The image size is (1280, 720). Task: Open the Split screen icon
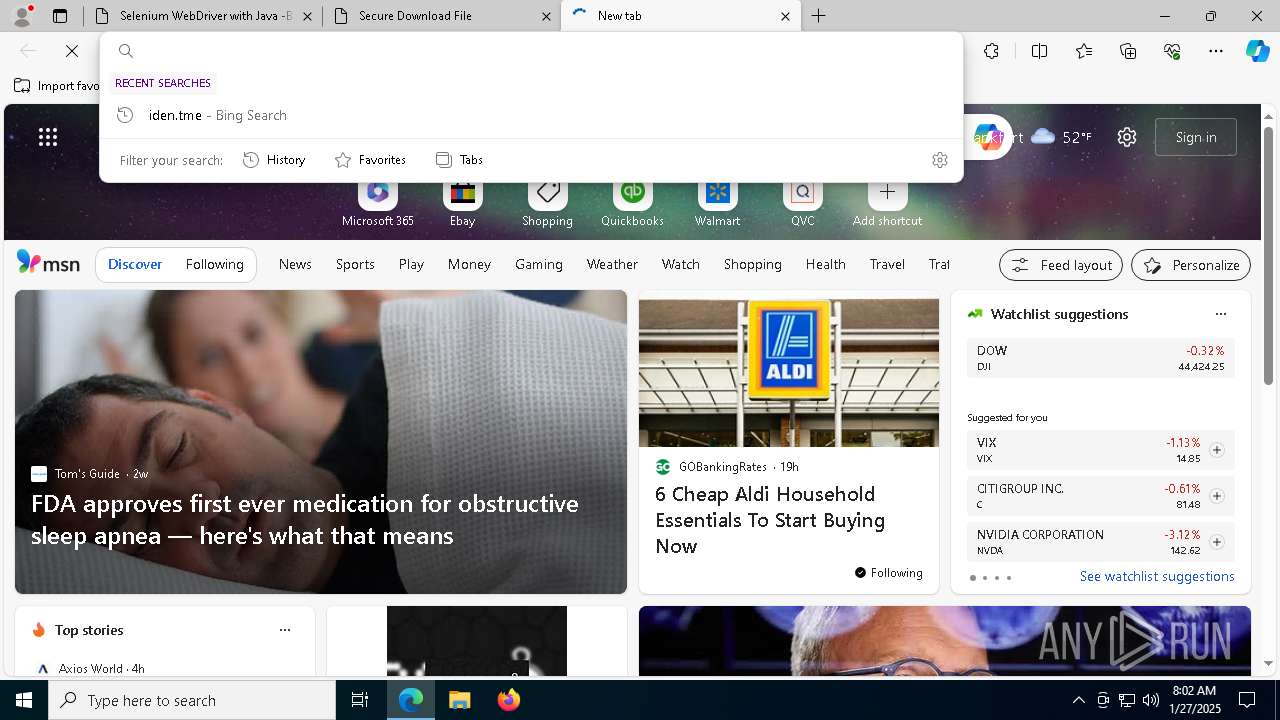point(1039,51)
